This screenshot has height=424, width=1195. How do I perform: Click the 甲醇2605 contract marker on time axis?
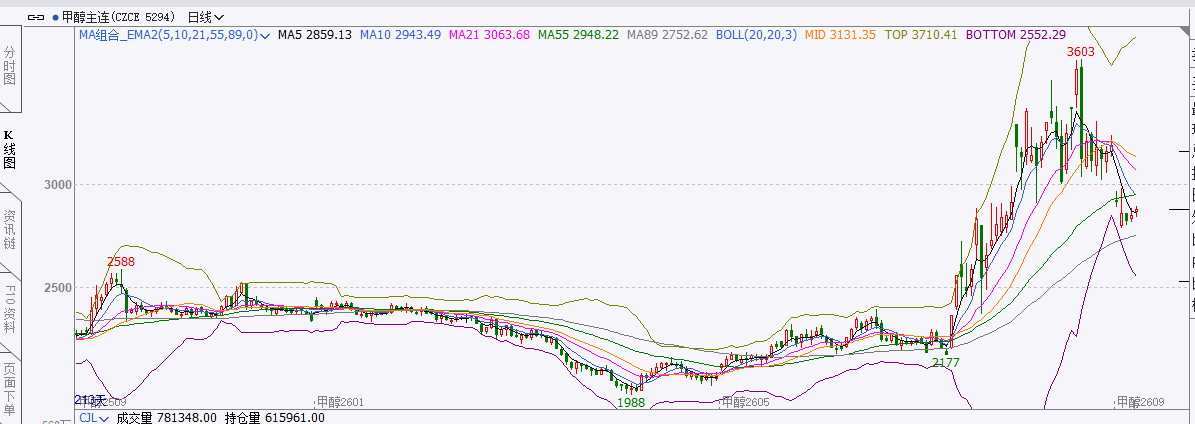point(745,402)
